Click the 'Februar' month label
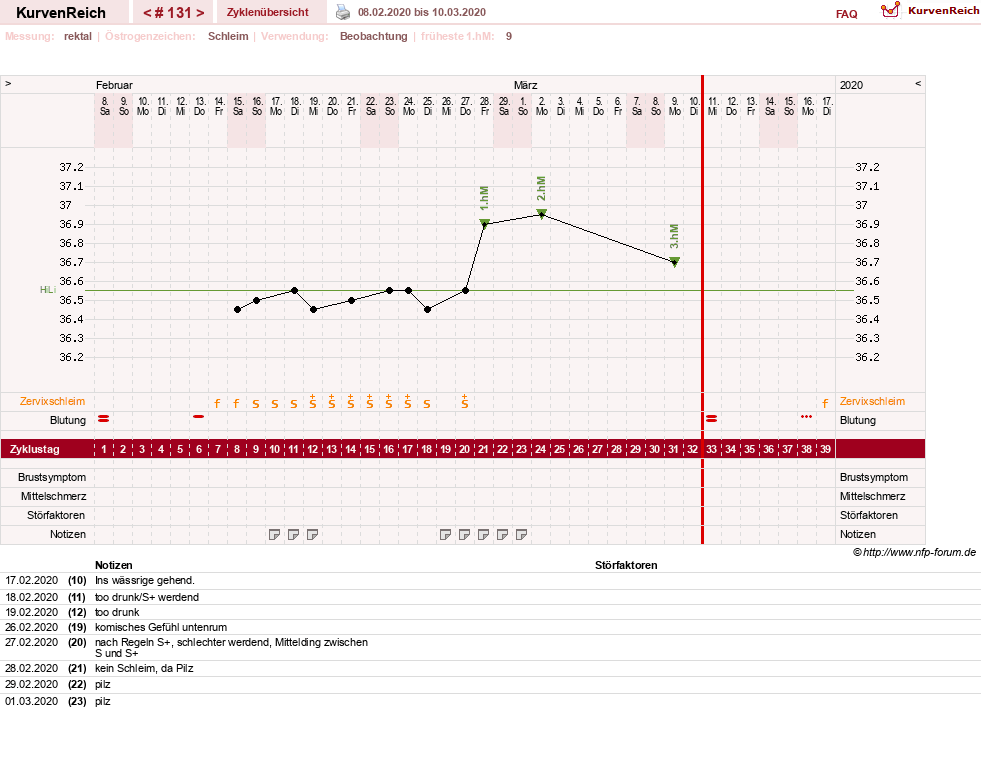The image size is (981, 758). pos(114,85)
